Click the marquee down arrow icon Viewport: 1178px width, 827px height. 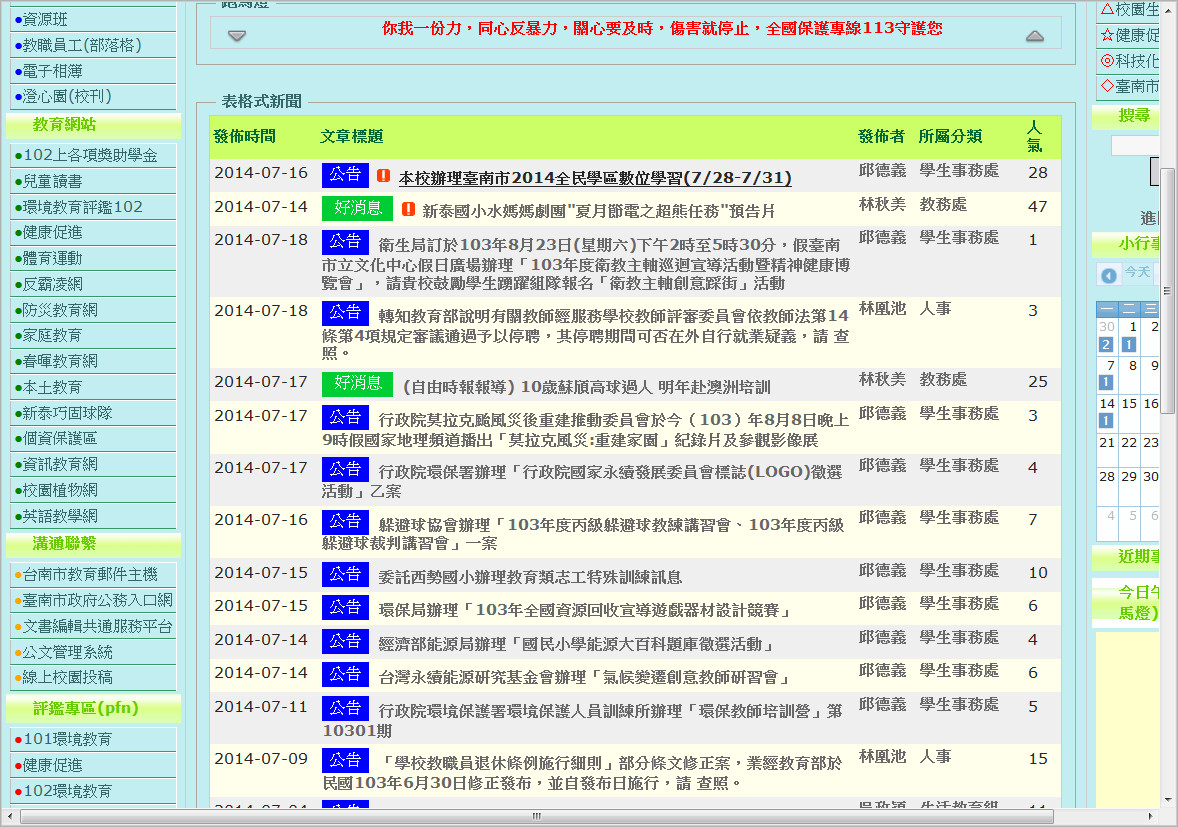tap(236, 36)
